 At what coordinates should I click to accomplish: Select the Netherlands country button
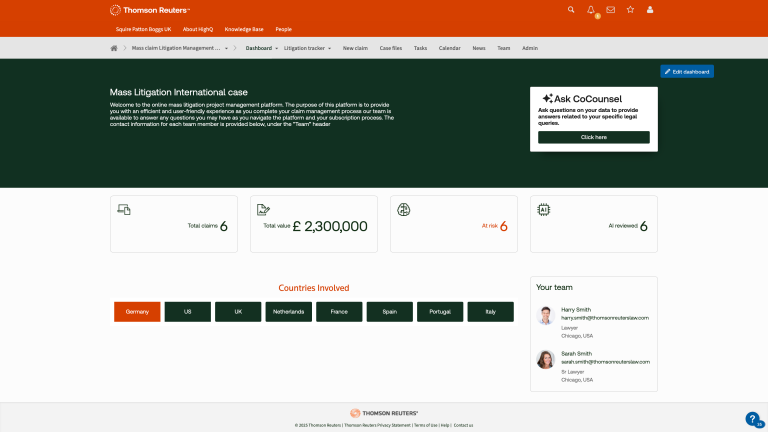tap(288, 312)
